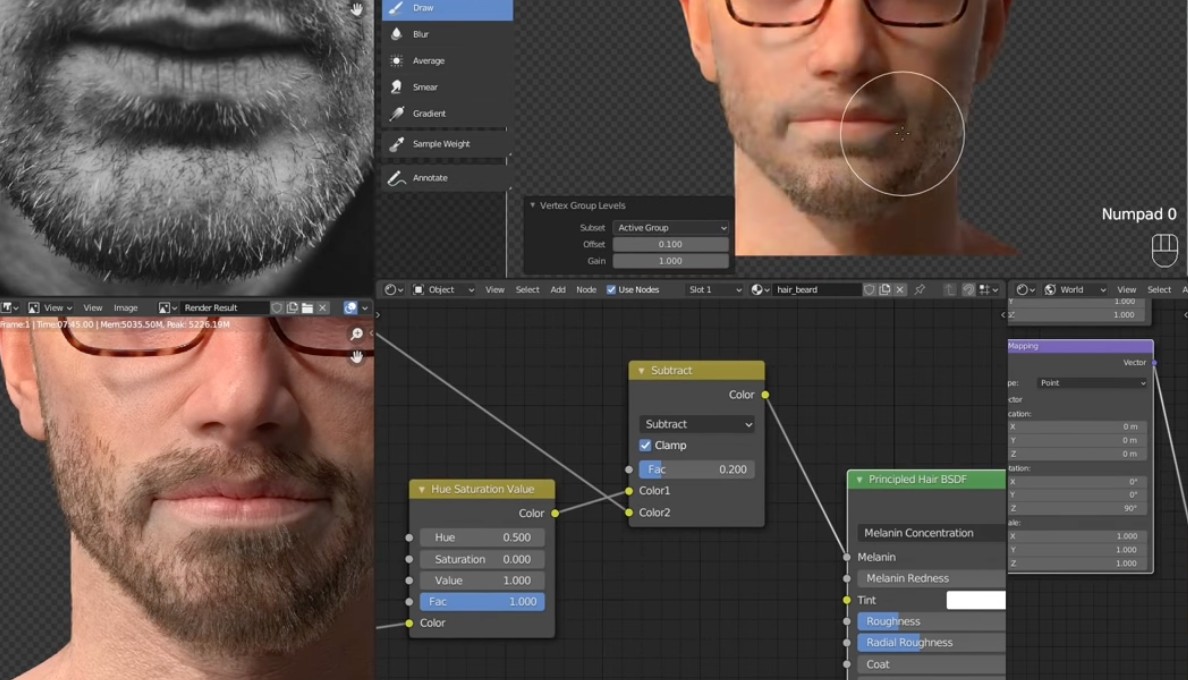Open the Add menu in node editor
This screenshot has height=680, width=1188.
point(558,290)
